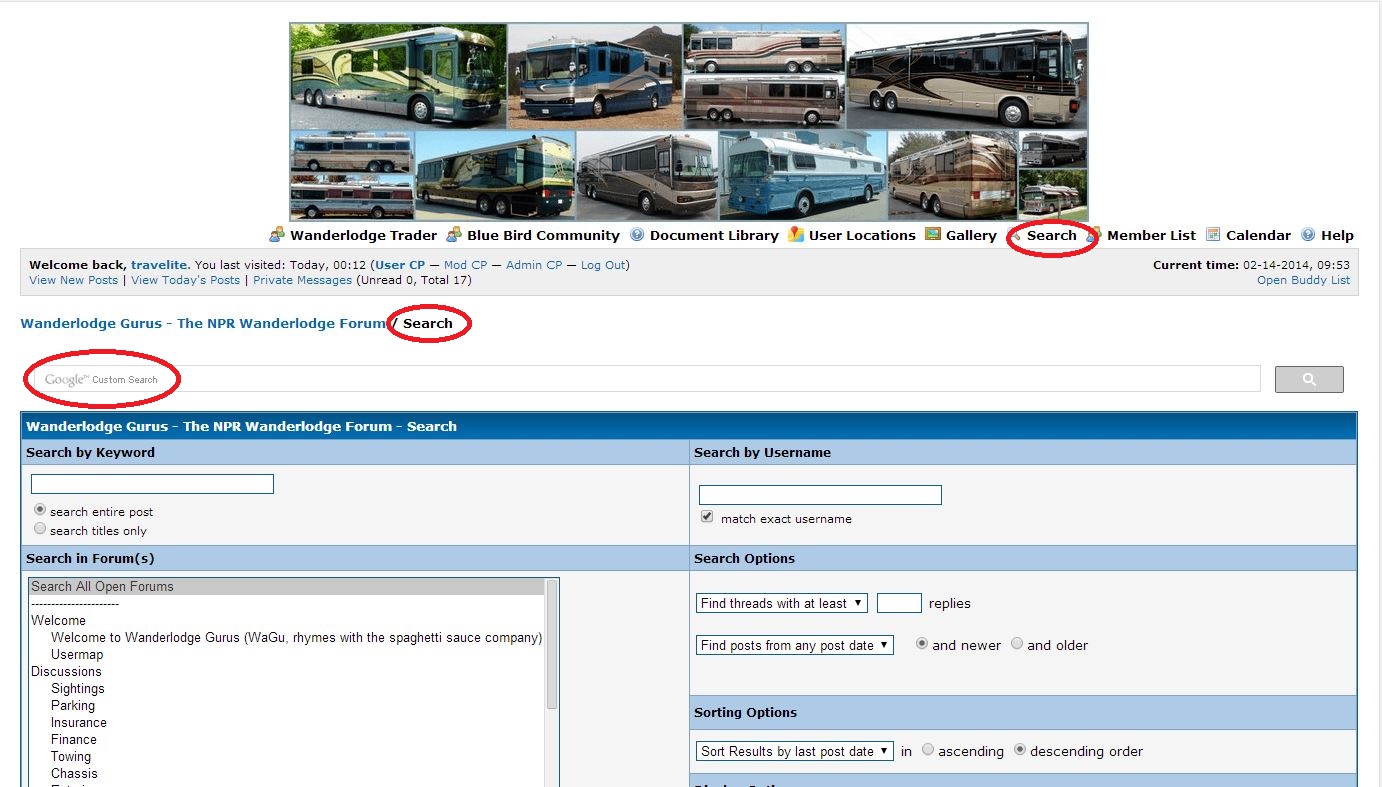Select the and older radio button
This screenshot has width=1382, height=787.
click(1017, 644)
